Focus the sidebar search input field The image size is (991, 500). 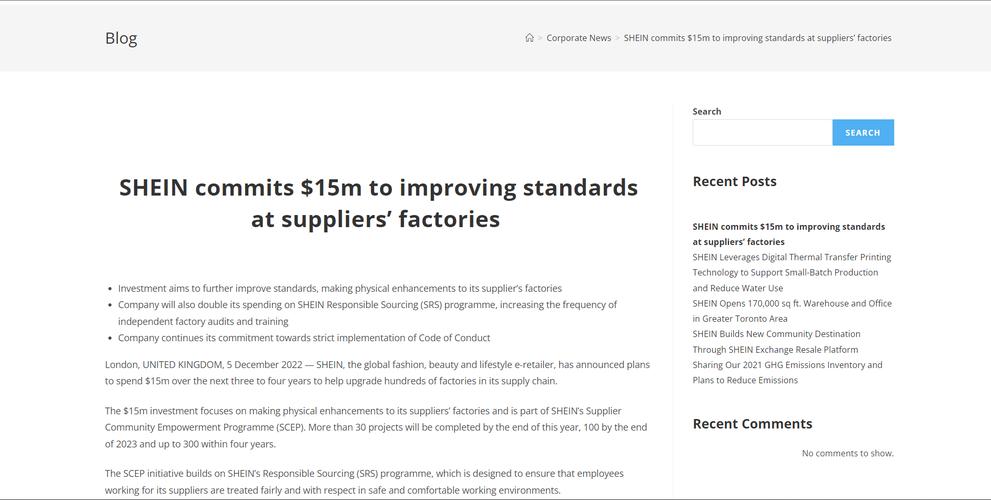click(762, 133)
